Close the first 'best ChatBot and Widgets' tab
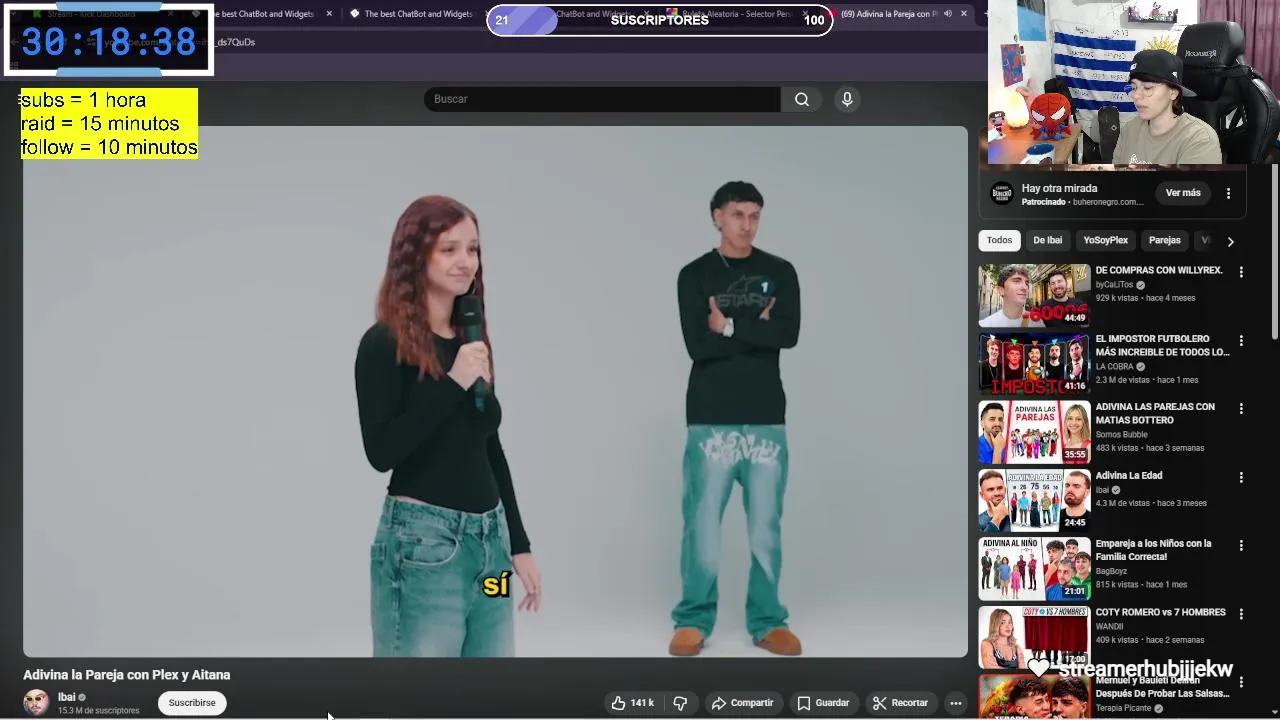The width and height of the screenshot is (1280, 720). click(x=329, y=14)
